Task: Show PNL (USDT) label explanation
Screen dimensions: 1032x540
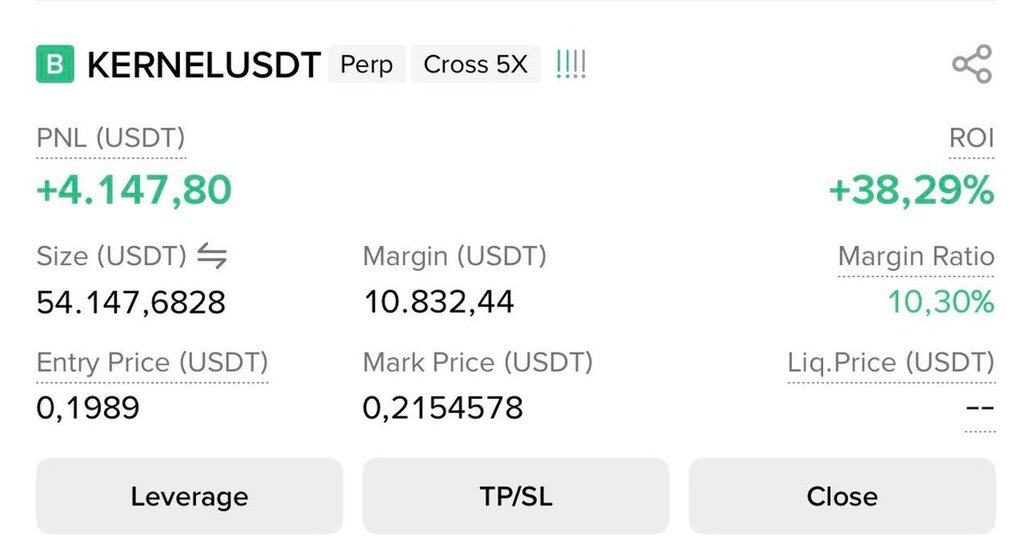Action: coord(110,139)
